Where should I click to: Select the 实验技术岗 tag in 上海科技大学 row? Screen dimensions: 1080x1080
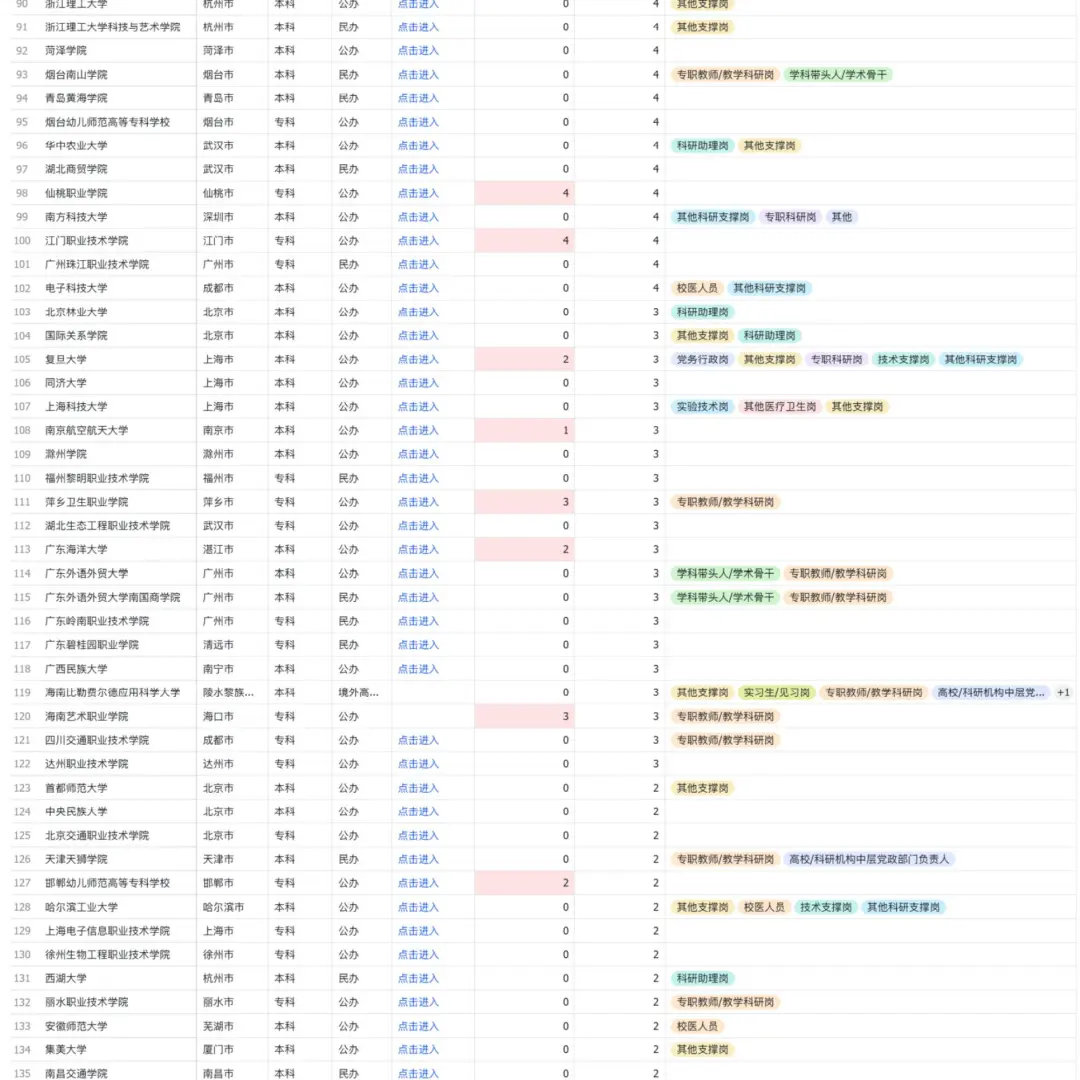click(702, 406)
